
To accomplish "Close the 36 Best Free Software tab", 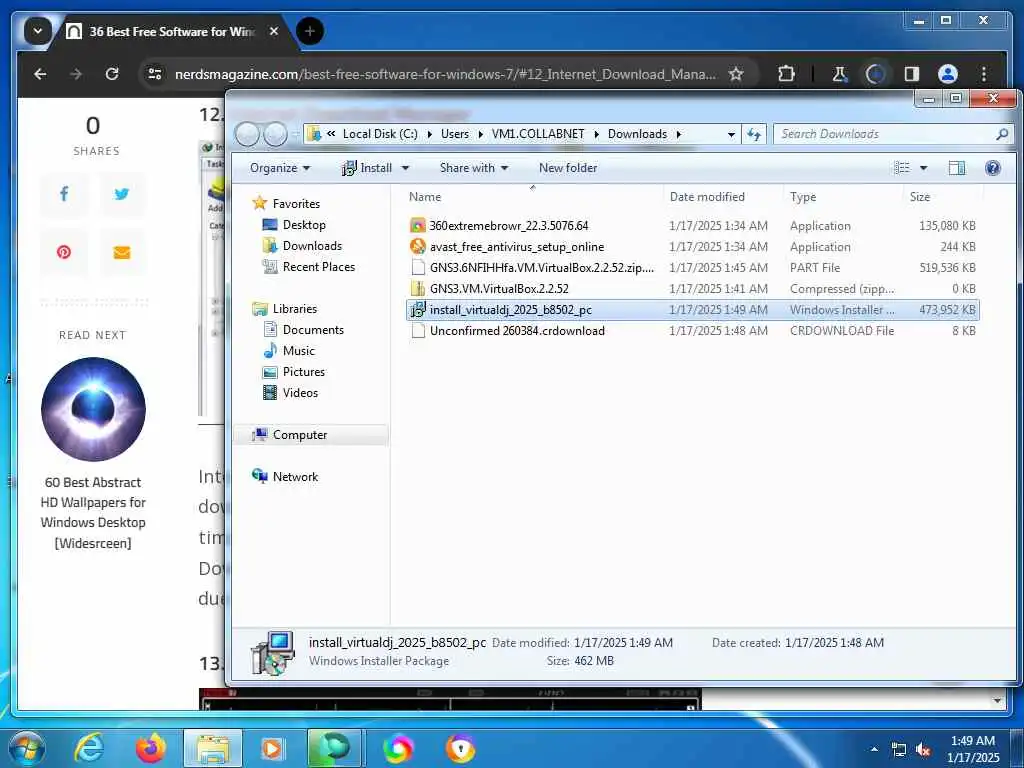I will pyautogui.click(x=274, y=31).
